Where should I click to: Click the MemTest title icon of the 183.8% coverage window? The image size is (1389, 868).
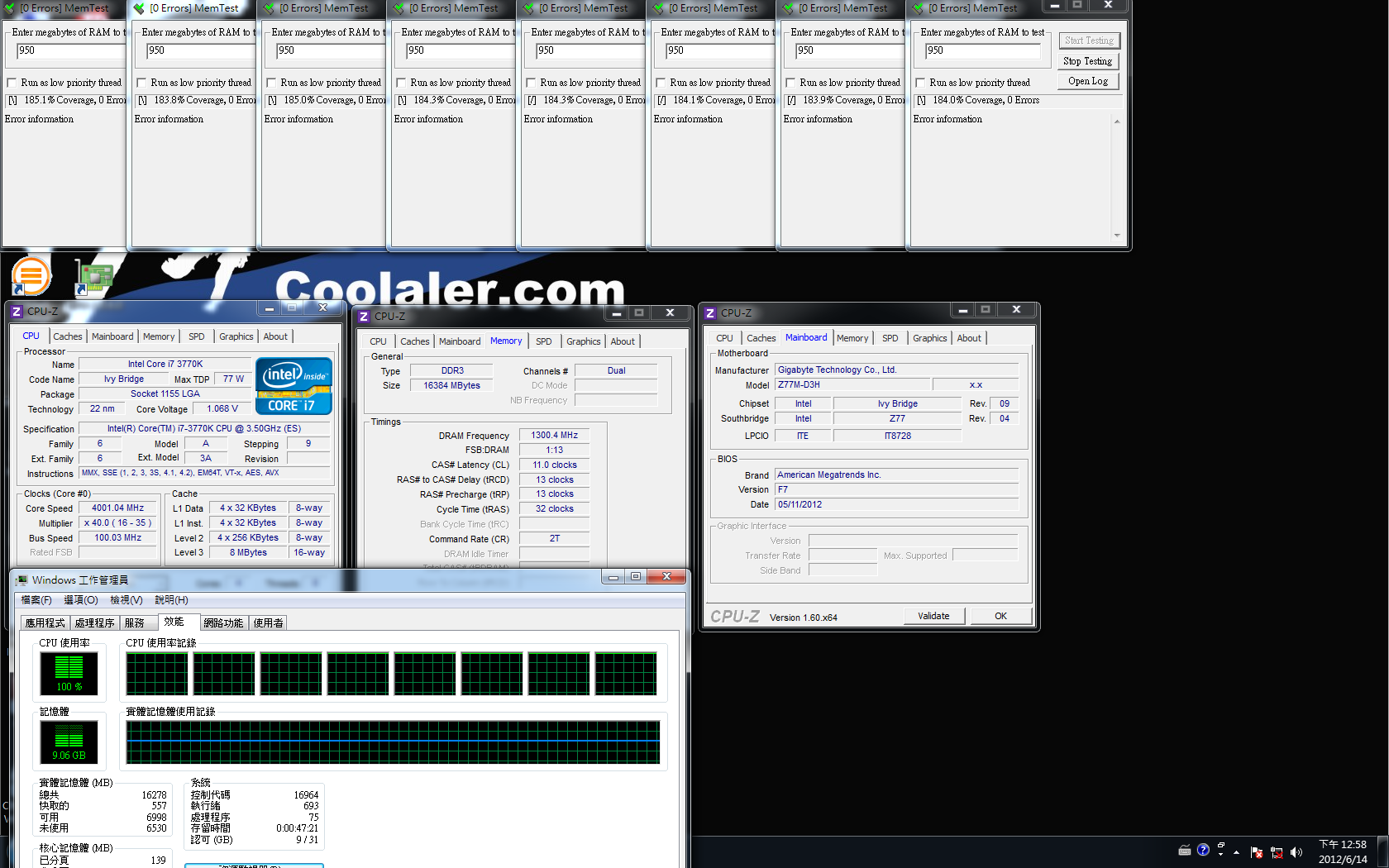(x=139, y=8)
